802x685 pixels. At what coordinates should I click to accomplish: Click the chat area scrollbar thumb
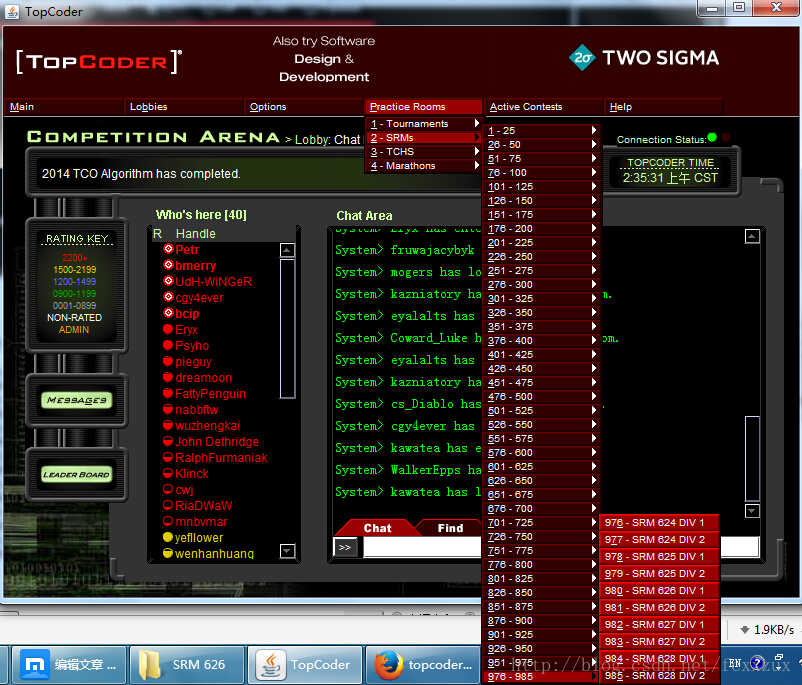752,458
